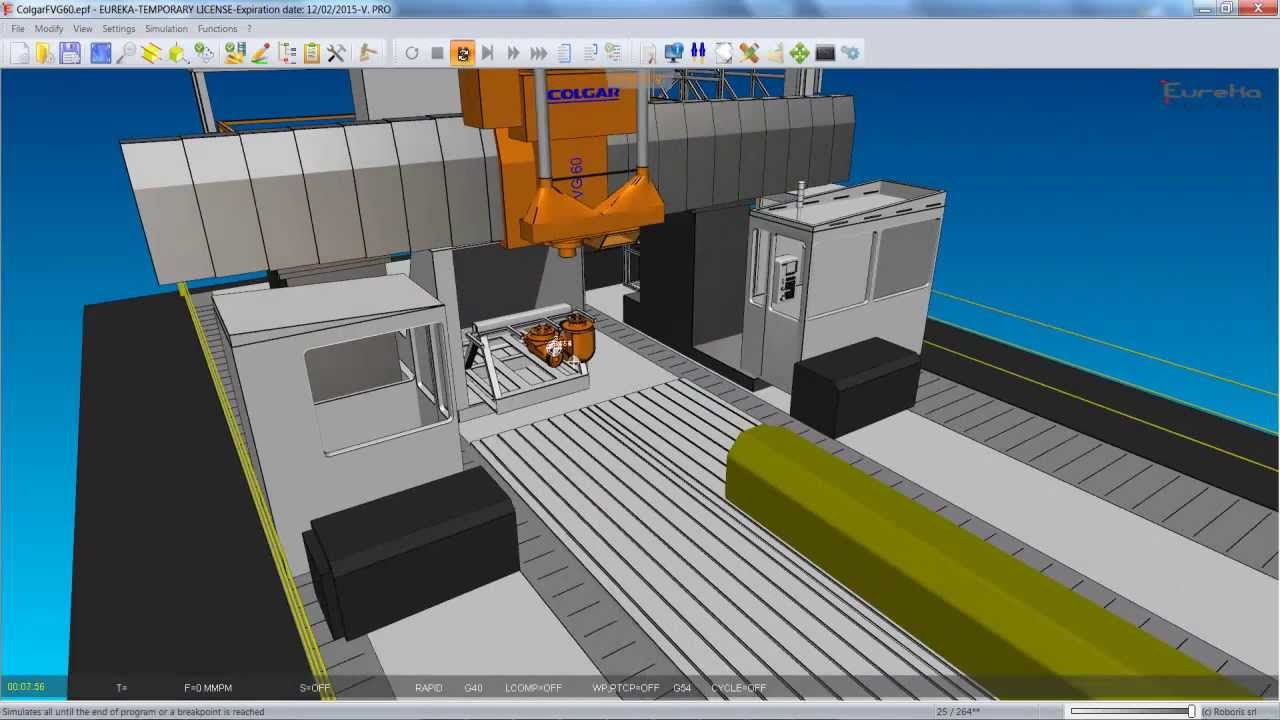1280x720 pixels.
Task: Click the elapsed time 00:07:56 readout
Action: 26,687
